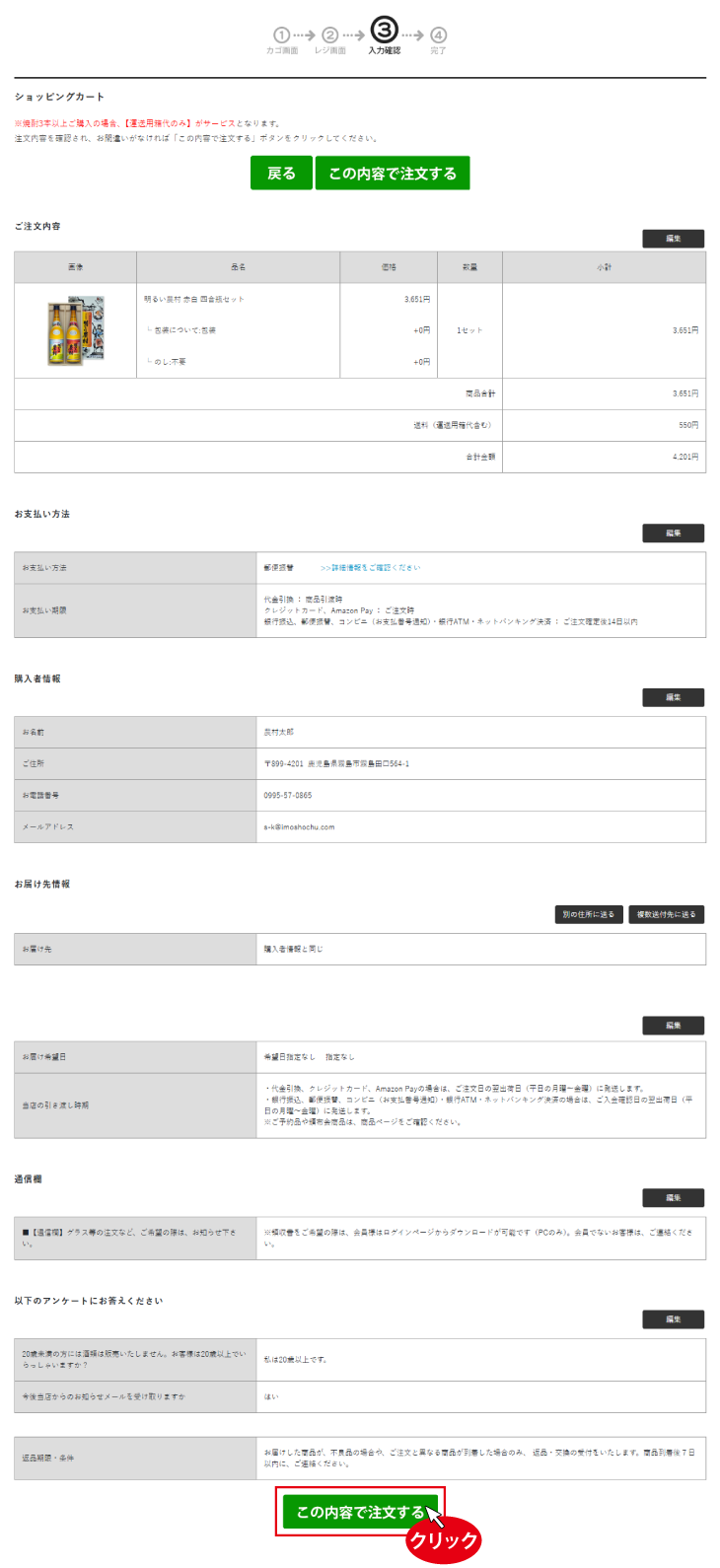Click step 4 完了 circle icon

pos(438,36)
